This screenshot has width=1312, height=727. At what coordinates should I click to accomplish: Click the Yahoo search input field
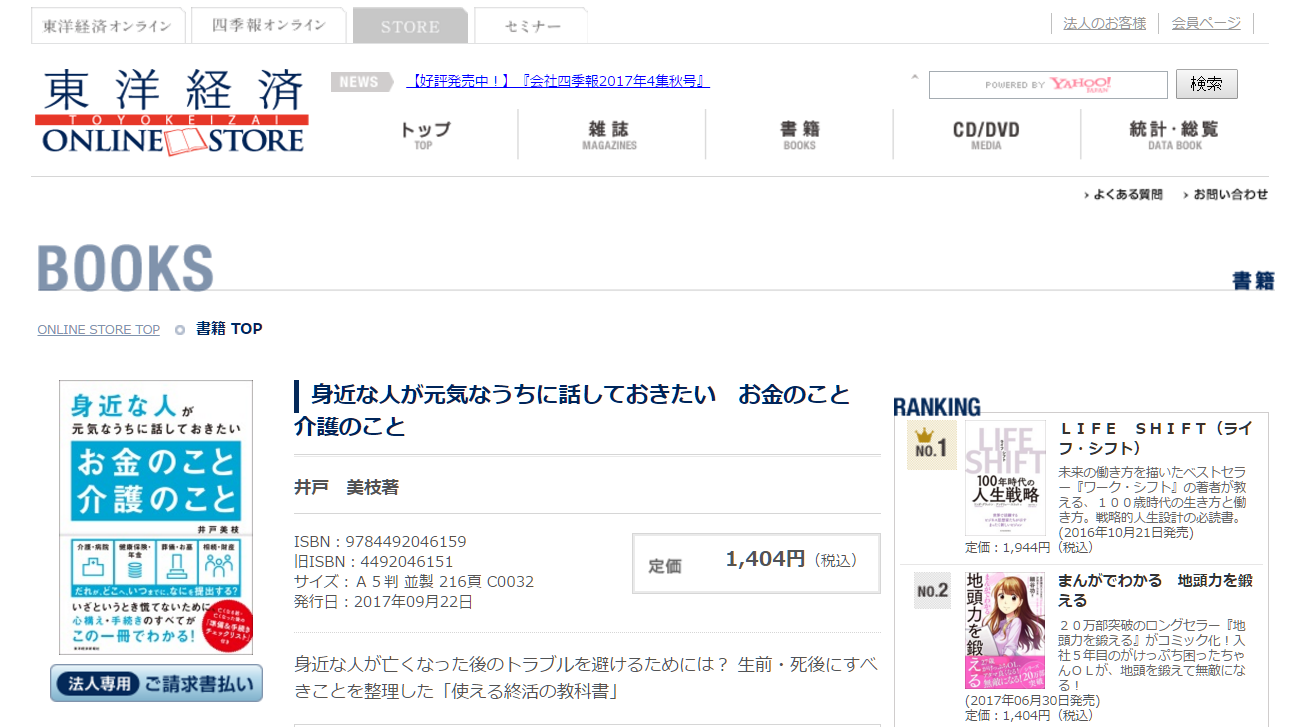[x=1048, y=85]
